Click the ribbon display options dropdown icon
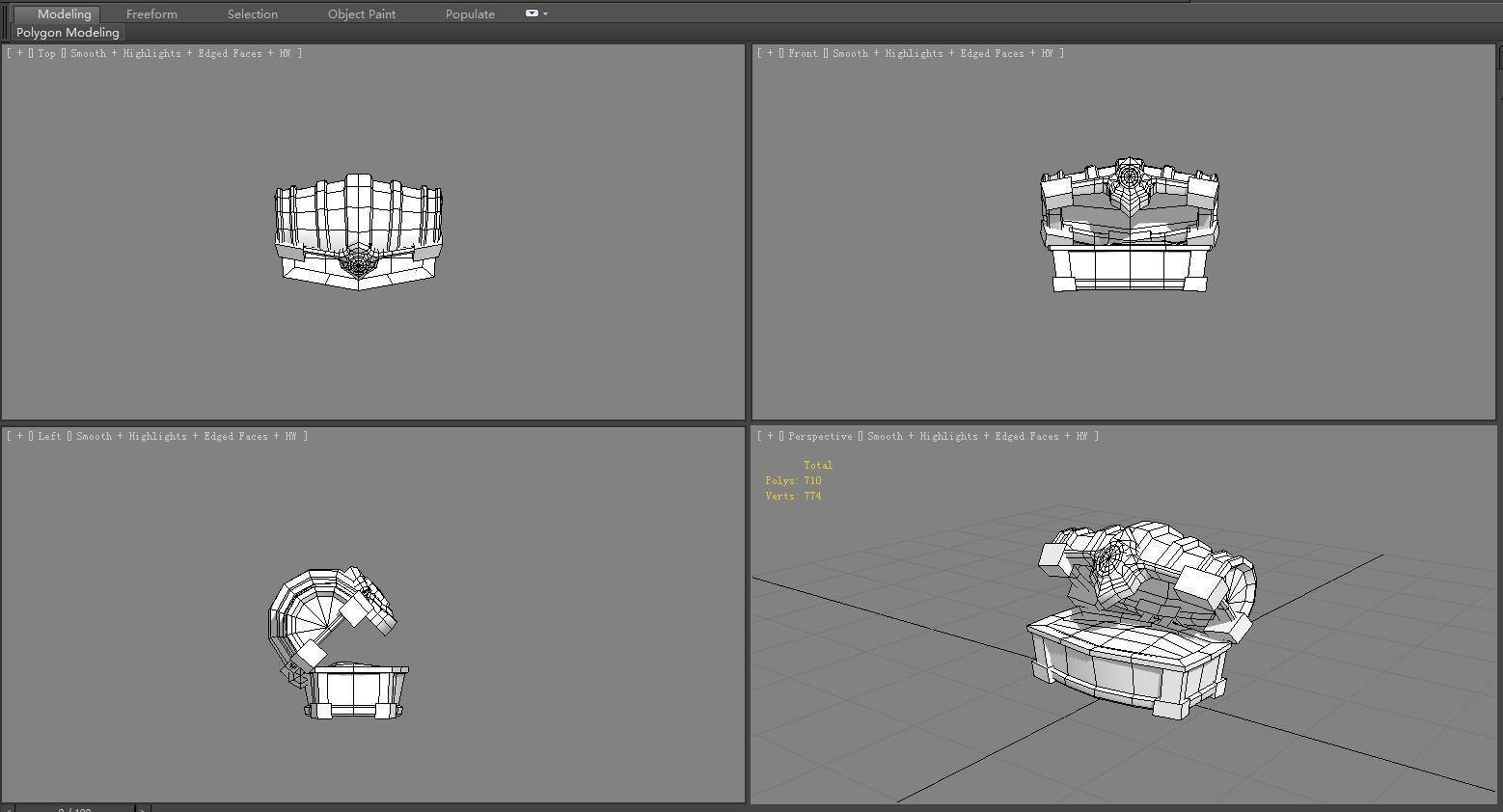 coord(536,14)
